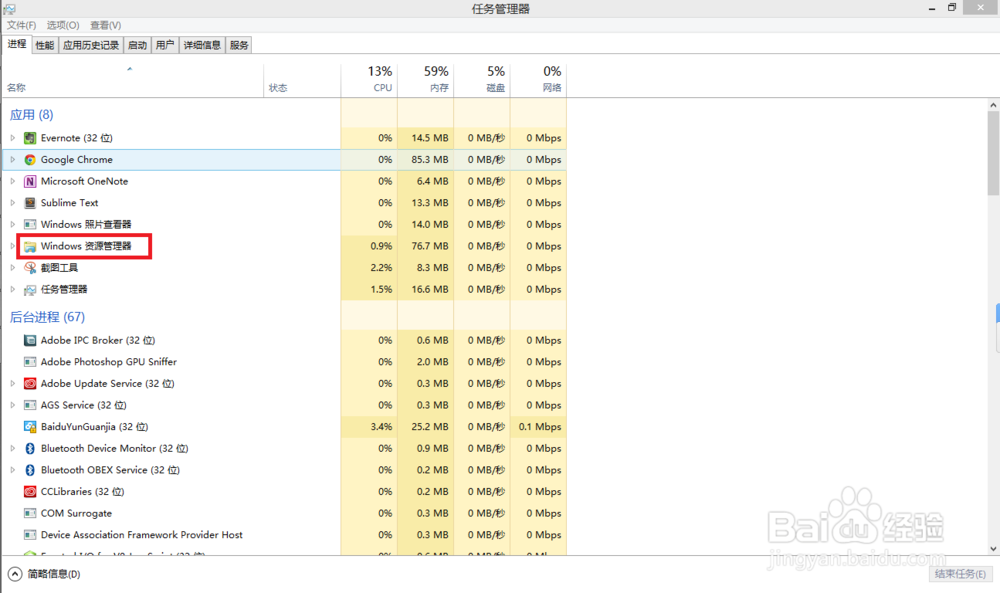
Task: Switch to the 应用历史记录 tab
Action: [91, 45]
